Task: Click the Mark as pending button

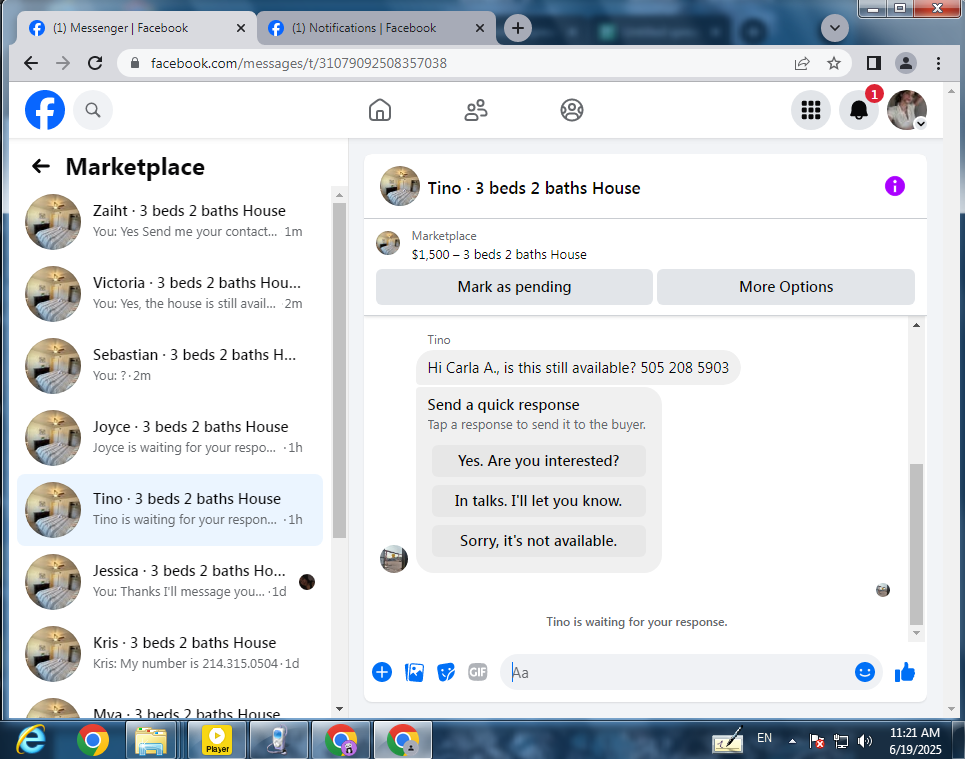Action: (514, 287)
